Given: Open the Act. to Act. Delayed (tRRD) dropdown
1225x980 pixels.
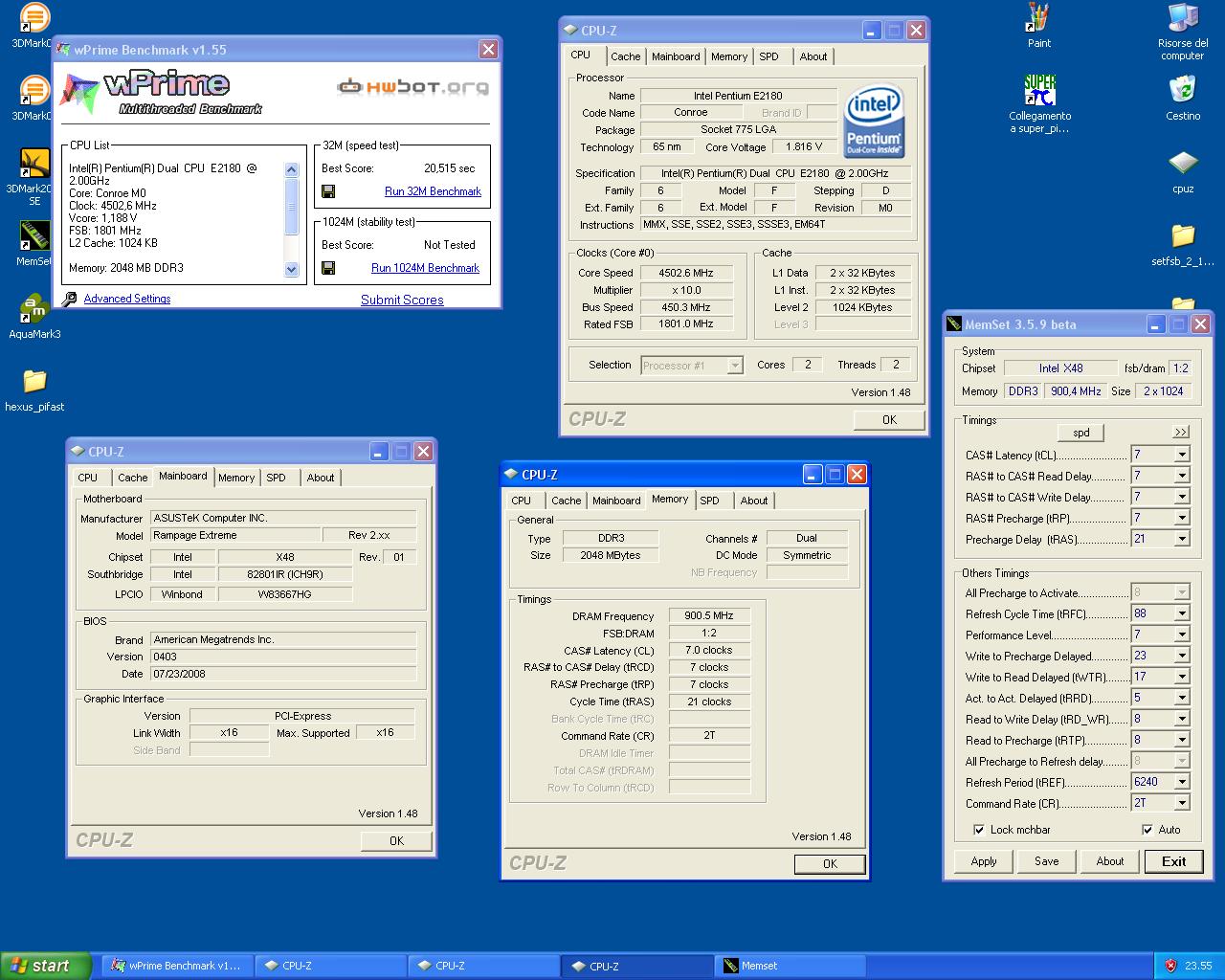Looking at the screenshot, I should pyautogui.click(x=1182, y=698).
